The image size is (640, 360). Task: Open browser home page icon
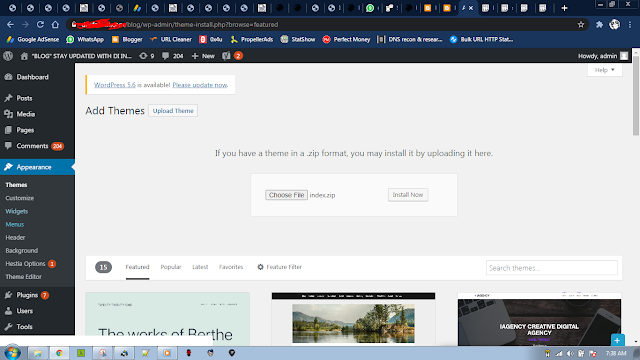point(55,24)
